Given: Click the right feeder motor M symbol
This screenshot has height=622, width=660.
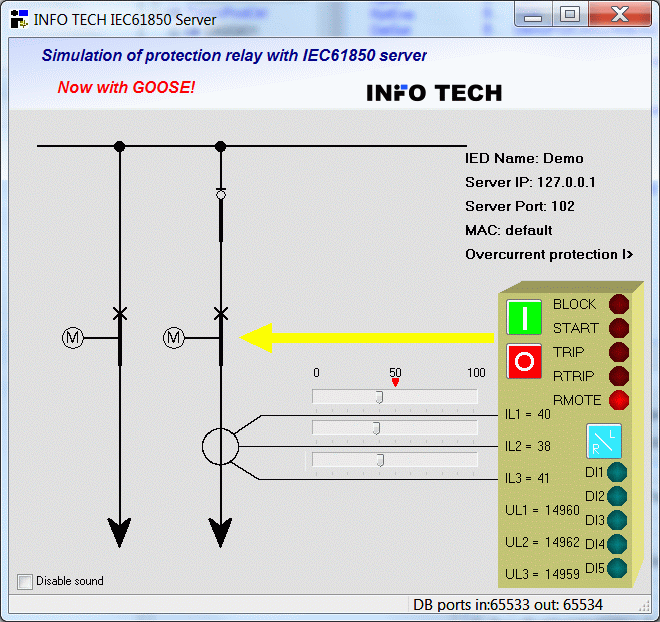Looking at the screenshot, I should (x=173, y=338).
